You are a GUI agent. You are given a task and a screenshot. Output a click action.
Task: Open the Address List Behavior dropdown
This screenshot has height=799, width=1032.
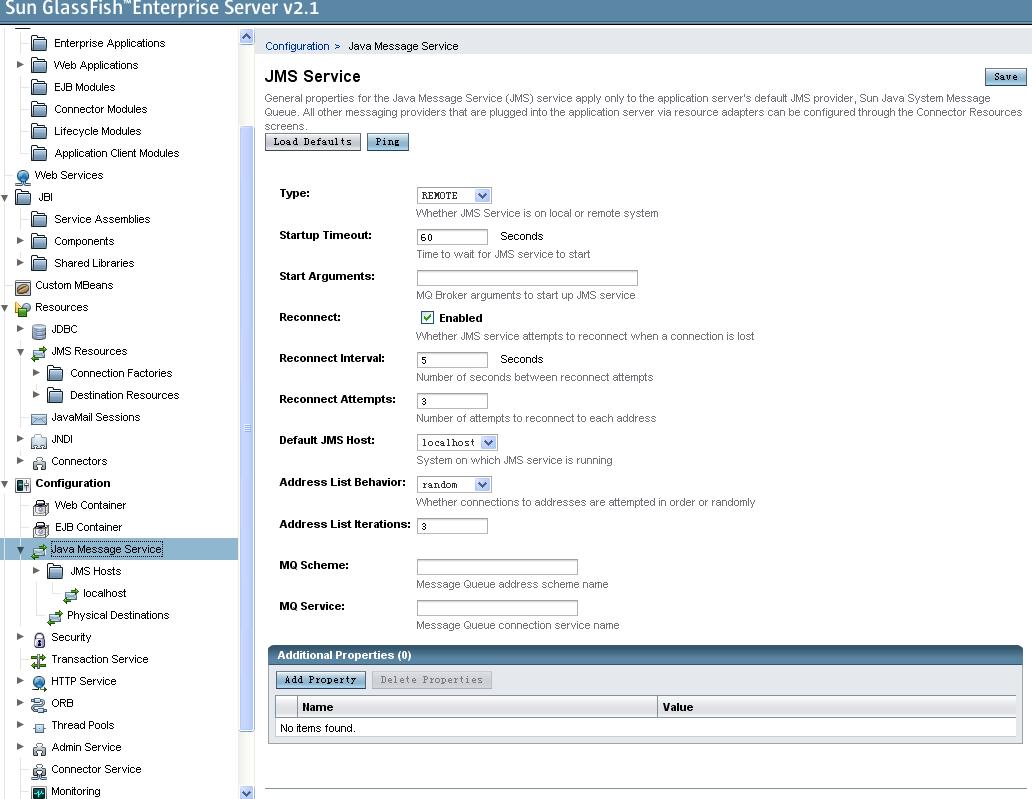tap(454, 484)
